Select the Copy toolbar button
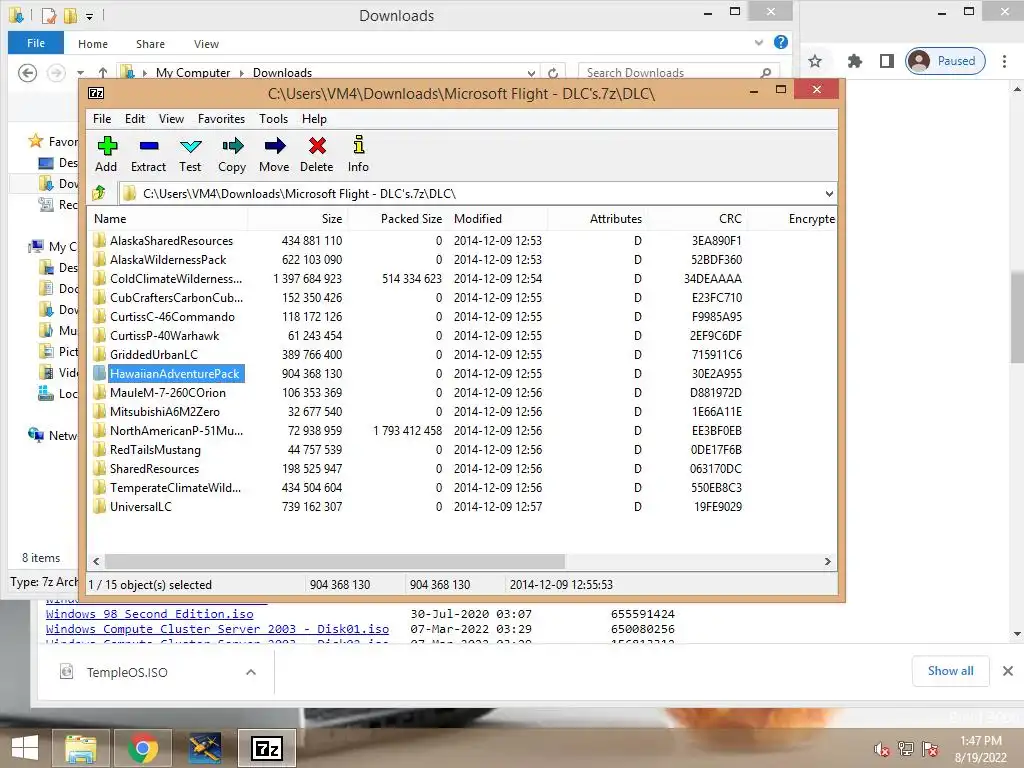This screenshot has width=1024, height=768. point(232,154)
